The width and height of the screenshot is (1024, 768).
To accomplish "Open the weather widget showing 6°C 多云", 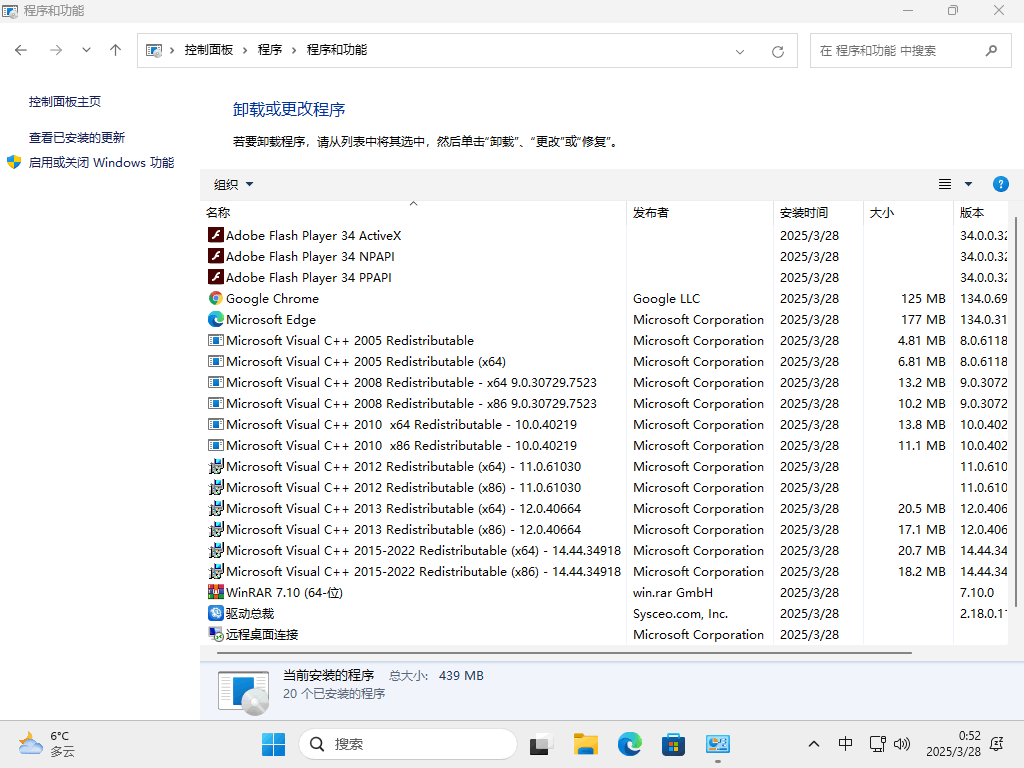I will (46, 744).
